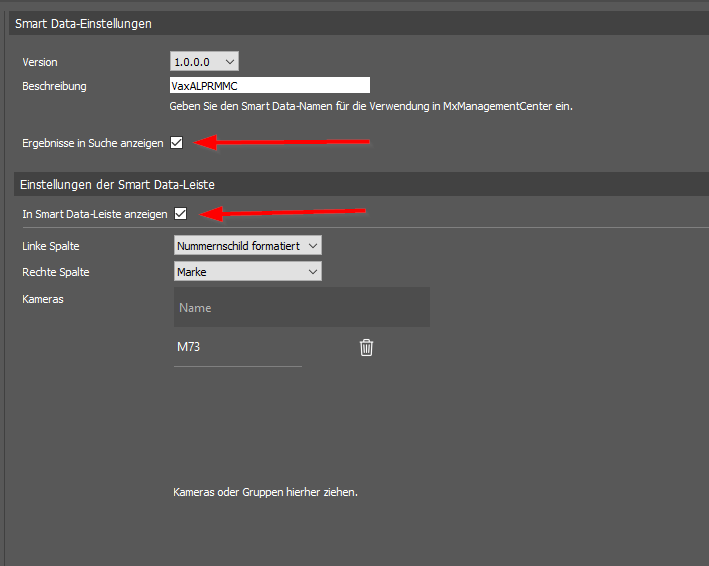
Task: Click the 'Beschreibung' label
Action: (x=54, y=86)
